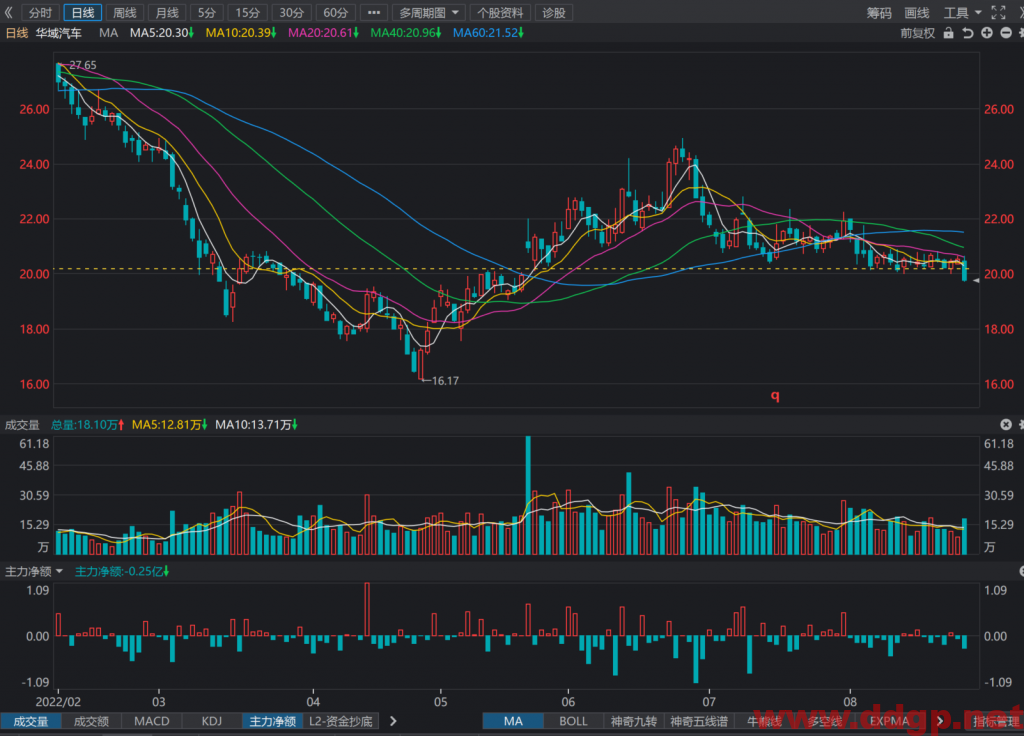
Task: Select the 5分 five-minute period
Action: 207,12
